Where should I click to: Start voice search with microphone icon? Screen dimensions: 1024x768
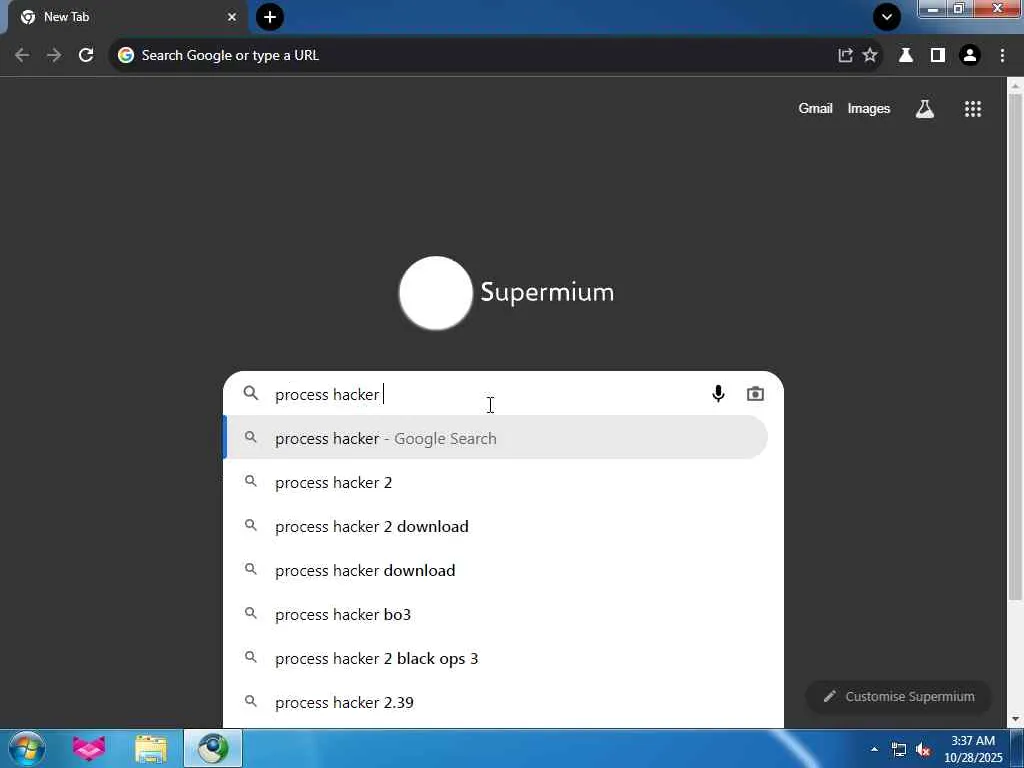click(x=718, y=394)
